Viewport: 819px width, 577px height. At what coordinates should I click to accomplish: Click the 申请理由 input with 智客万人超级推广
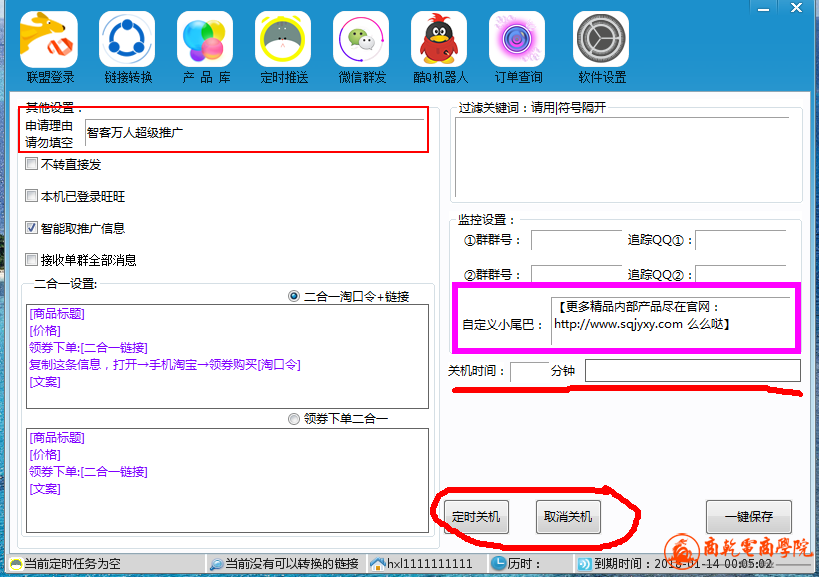click(x=254, y=133)
